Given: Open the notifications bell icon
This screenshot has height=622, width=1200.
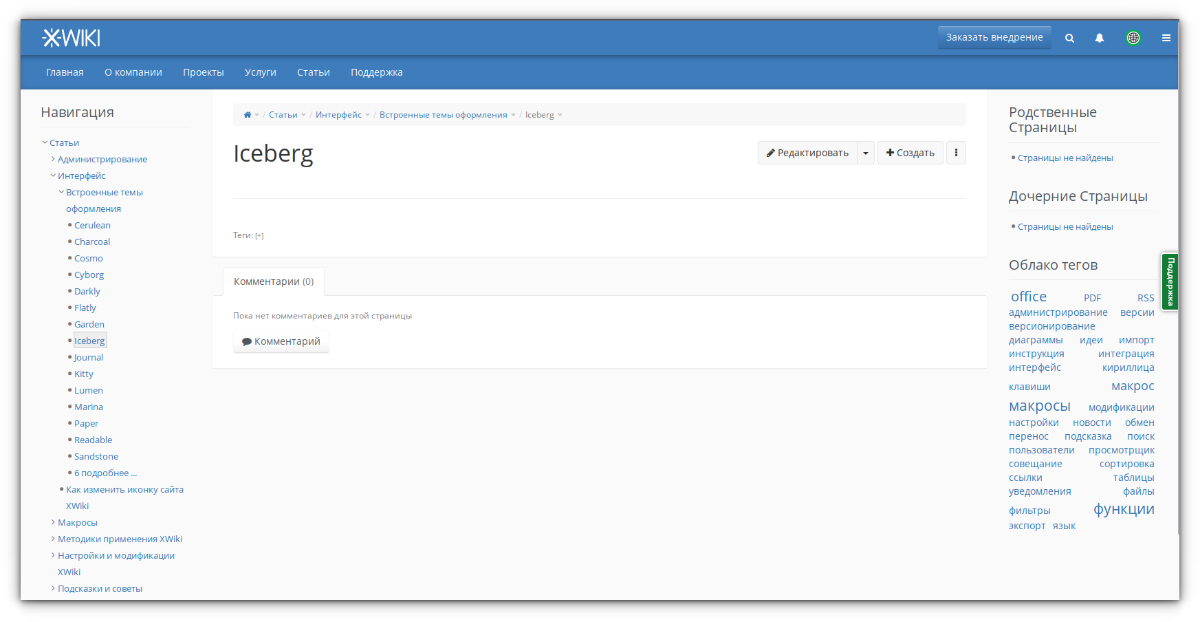Looking at the screenshot, I should pyautogui.click(x=1099, y=38).
